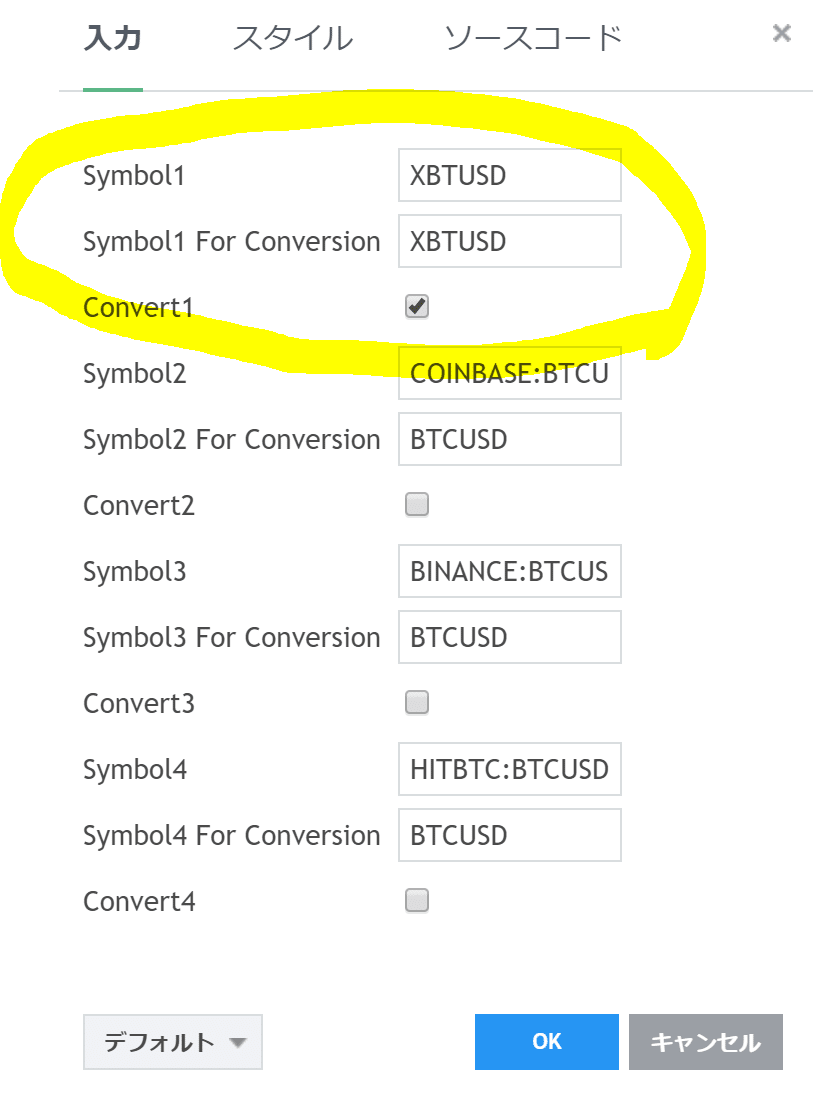Open the デフォルト dropdown menu
The width and height of the screenshot is (813, 1101).
pyautogui.click(x=173, y=1042)
